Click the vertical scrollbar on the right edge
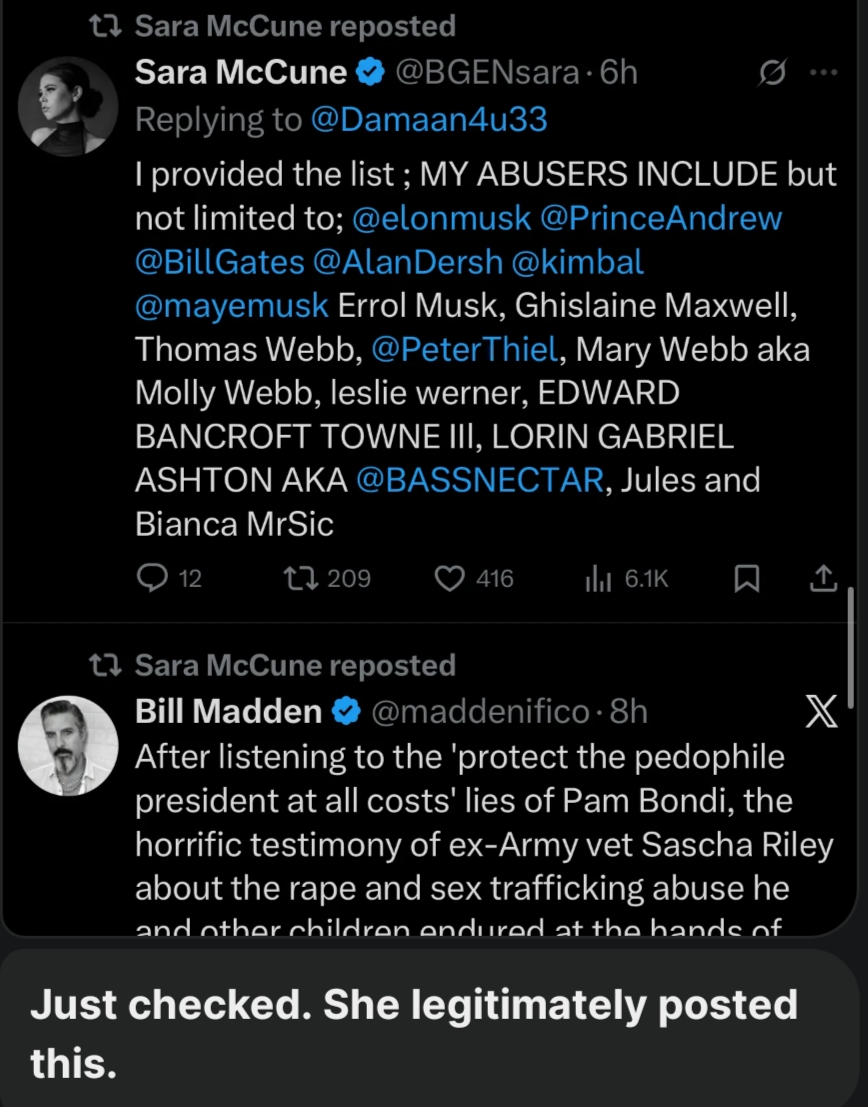The width and height of the screenshot is (868, 1107). [x=850, y=650]
